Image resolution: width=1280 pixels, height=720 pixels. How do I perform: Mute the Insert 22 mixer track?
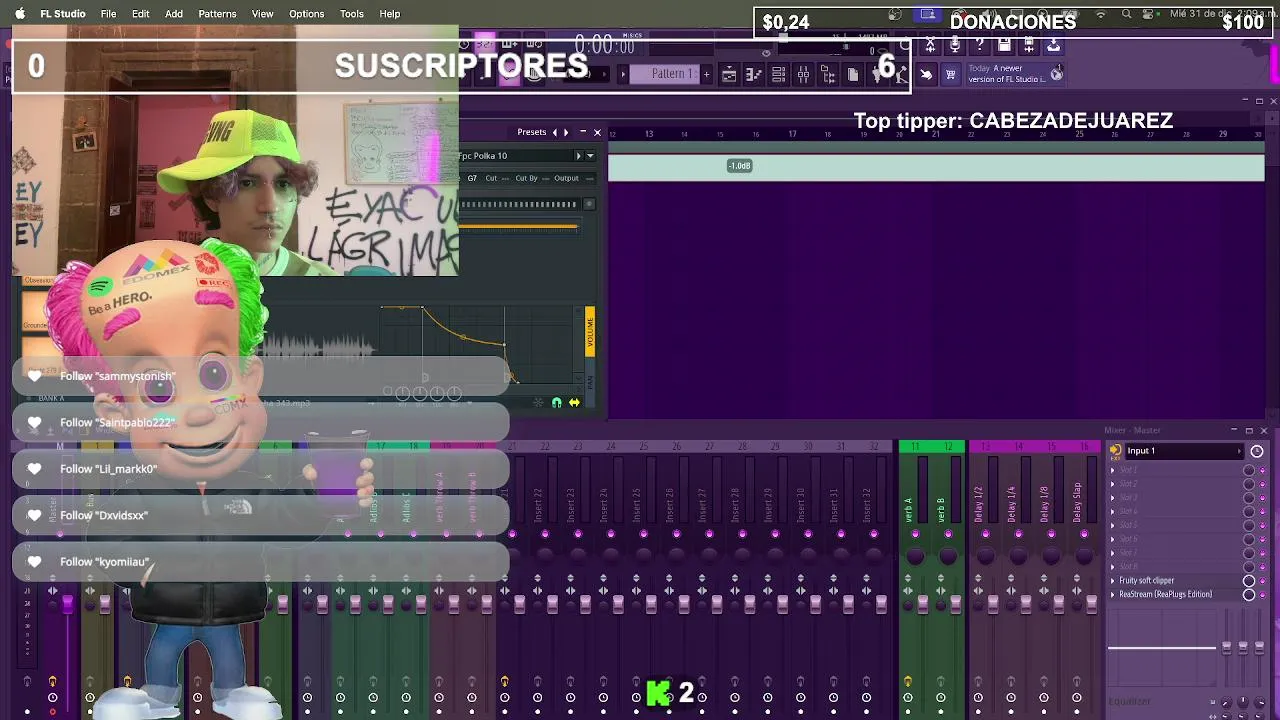pos(545,534)
